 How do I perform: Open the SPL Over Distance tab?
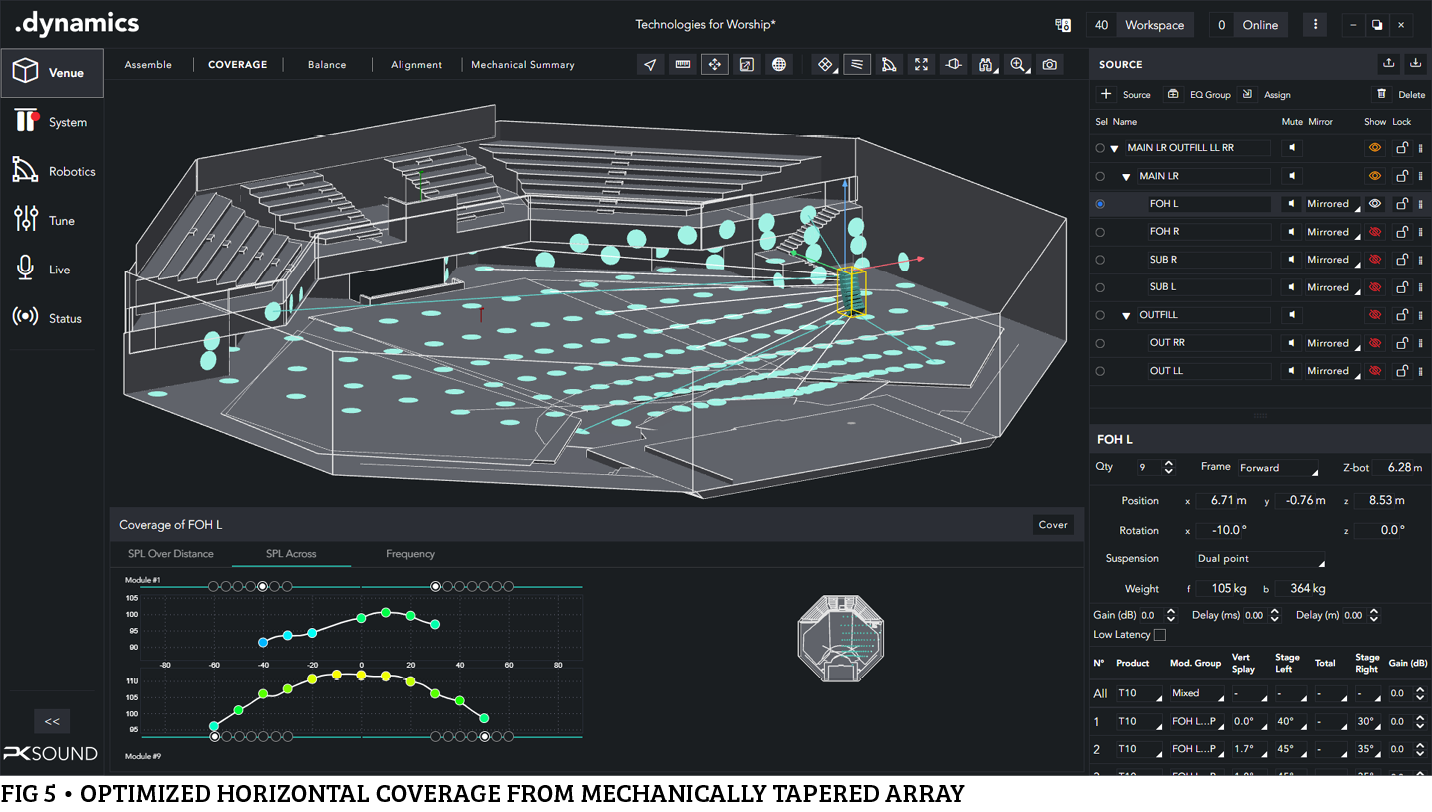pos(170,554)
